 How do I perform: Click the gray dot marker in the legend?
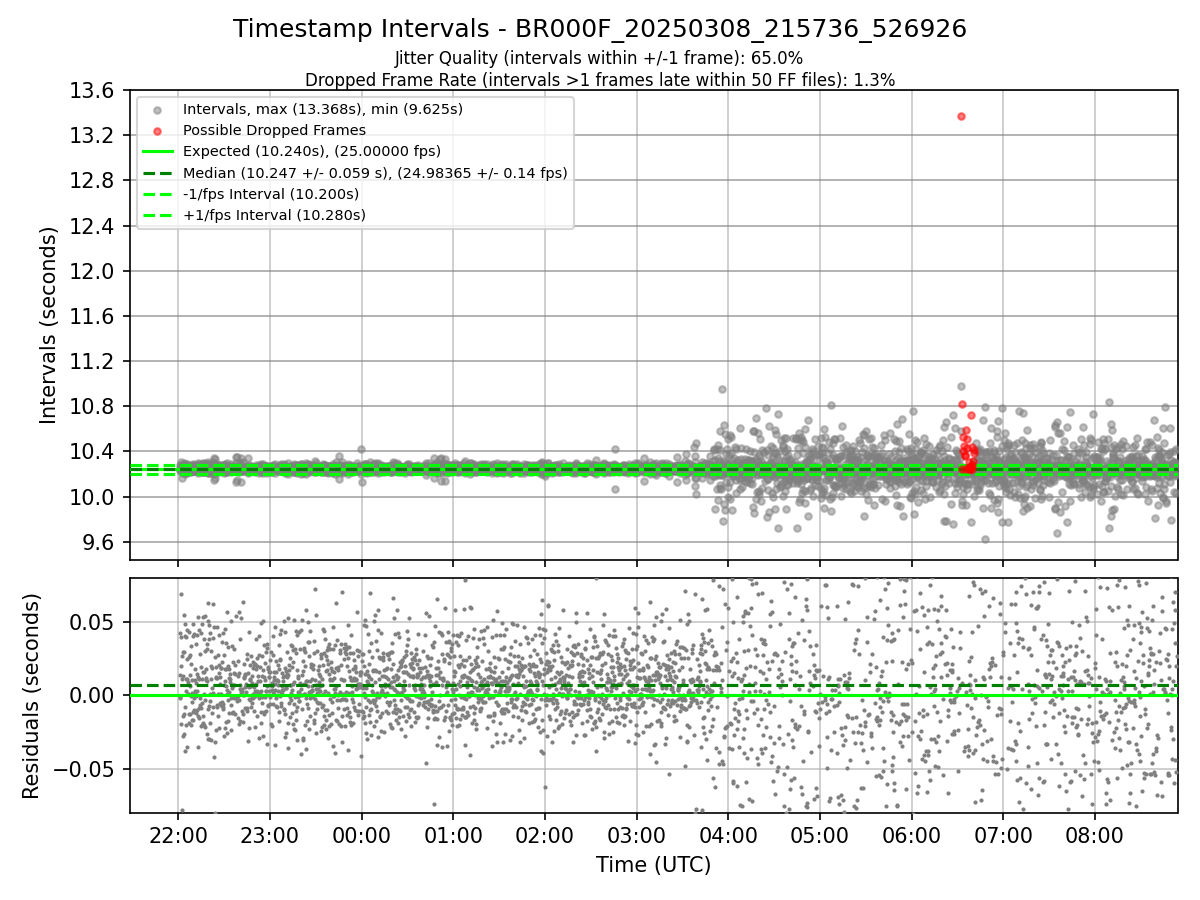coord(158,109)
